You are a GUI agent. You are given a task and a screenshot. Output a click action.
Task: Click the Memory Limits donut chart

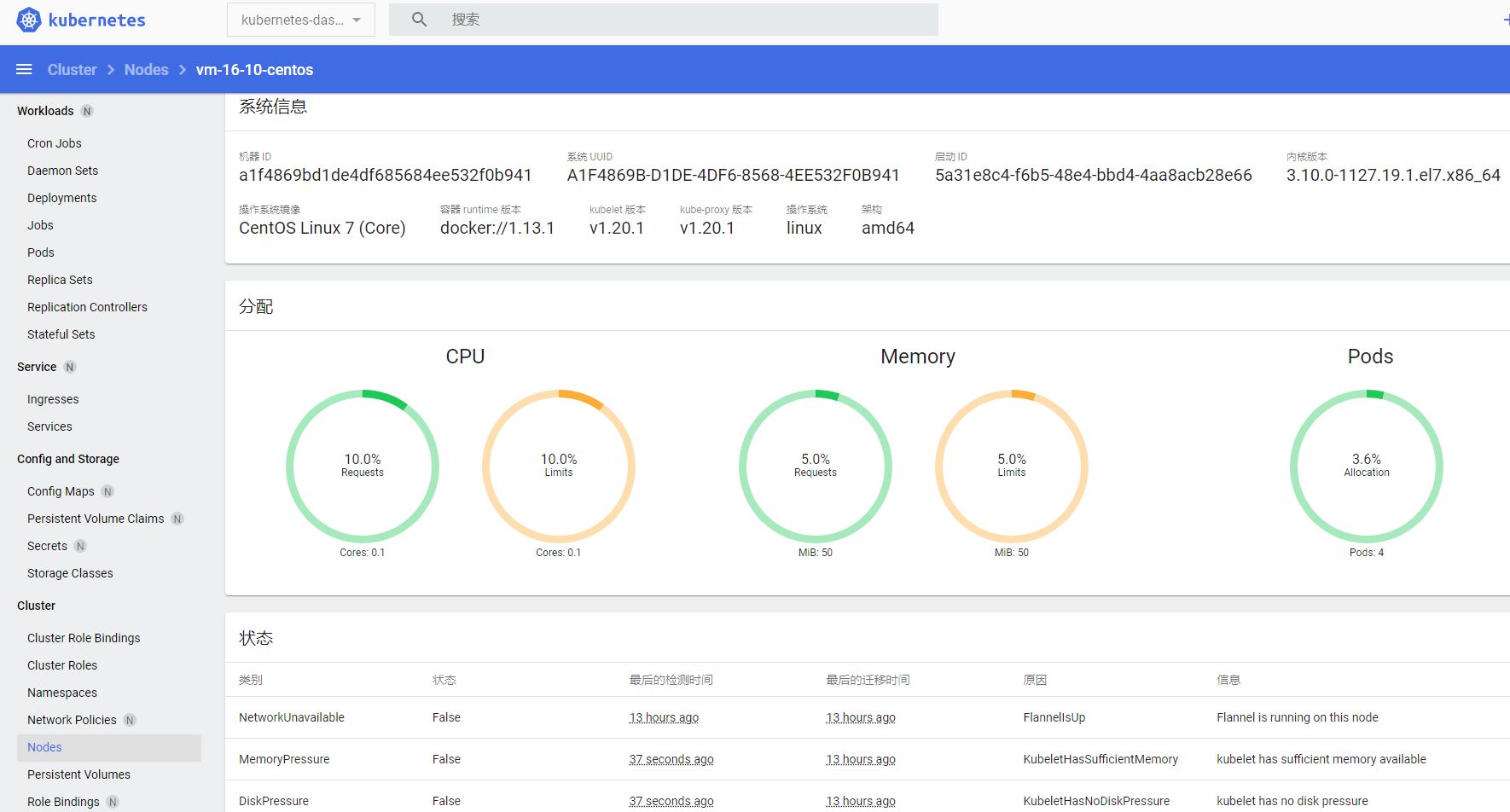click(x=1011, y=466)
